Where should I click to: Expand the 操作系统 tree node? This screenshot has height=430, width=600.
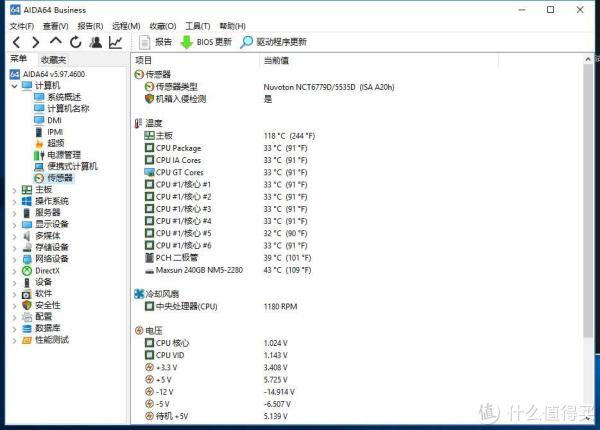15,202
